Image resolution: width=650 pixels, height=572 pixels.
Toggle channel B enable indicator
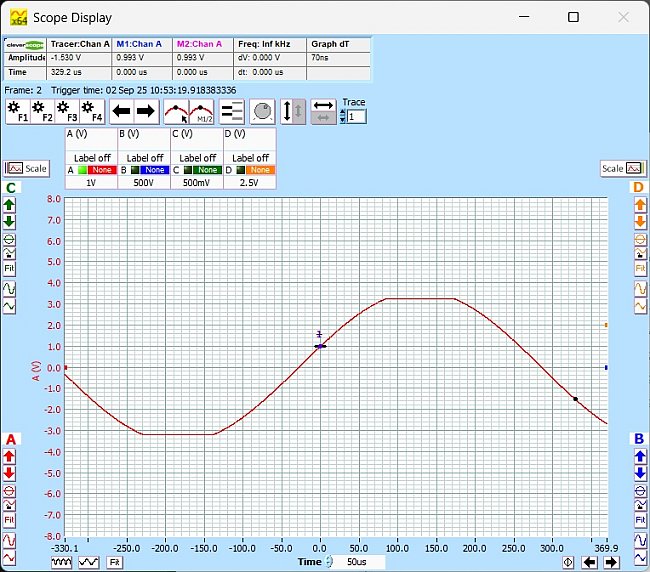pyautogui.click(x=135, y=170)
